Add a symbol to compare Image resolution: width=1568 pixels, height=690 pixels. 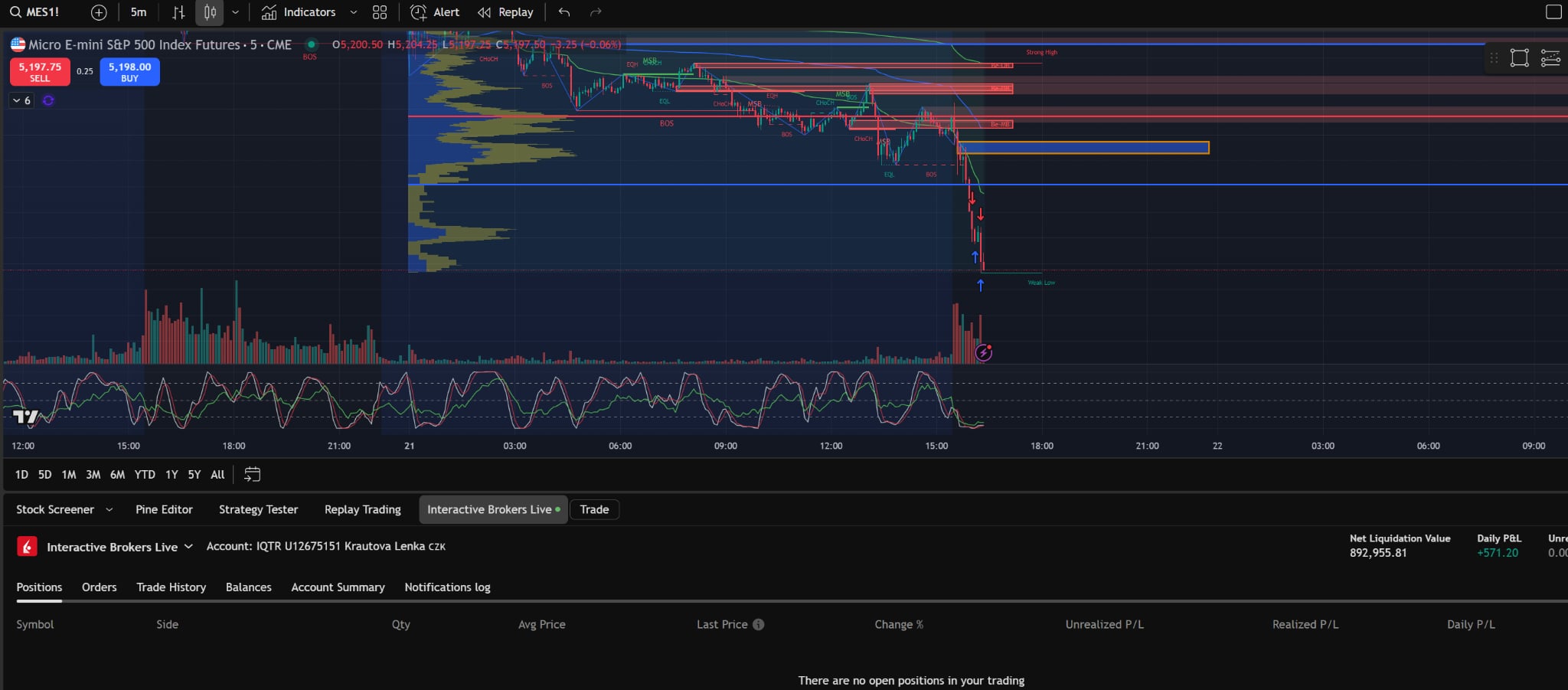(x=99, y=12)
